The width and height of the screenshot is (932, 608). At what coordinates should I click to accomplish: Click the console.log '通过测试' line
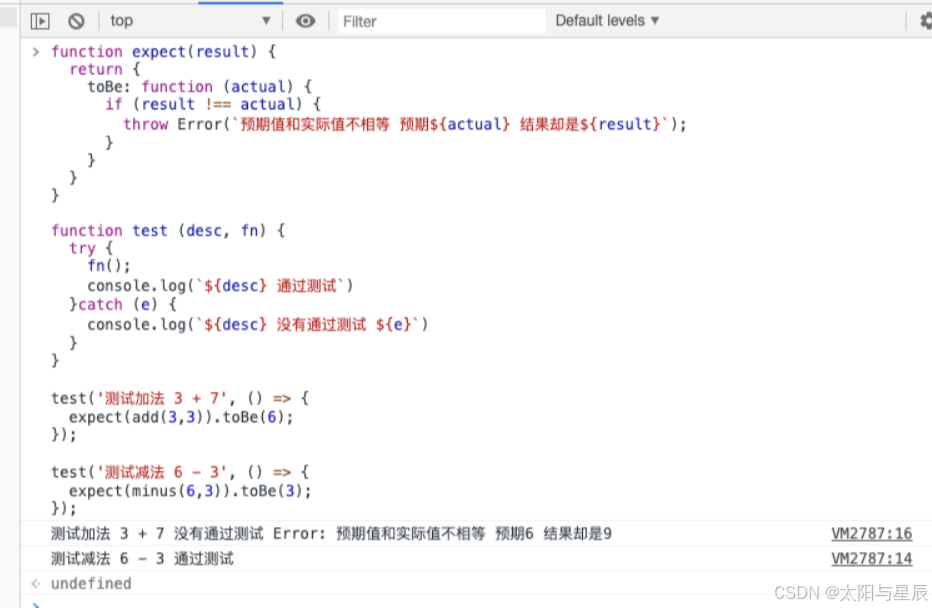coord(220,286)
